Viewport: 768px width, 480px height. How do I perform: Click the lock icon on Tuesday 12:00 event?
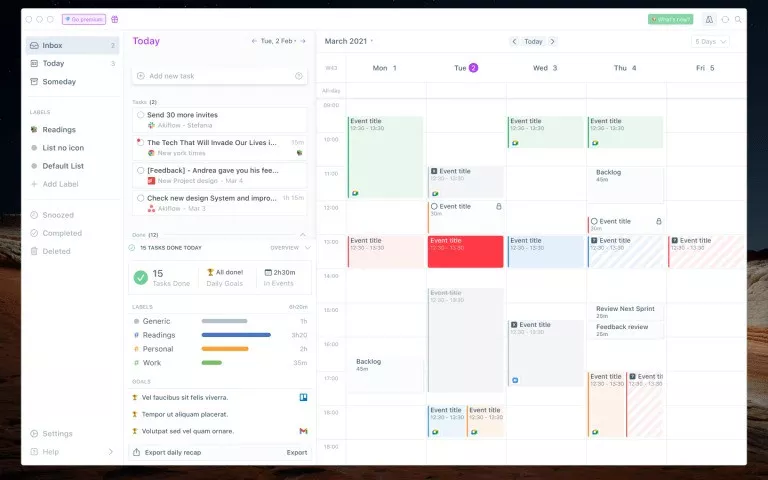(x=499, y=207)
